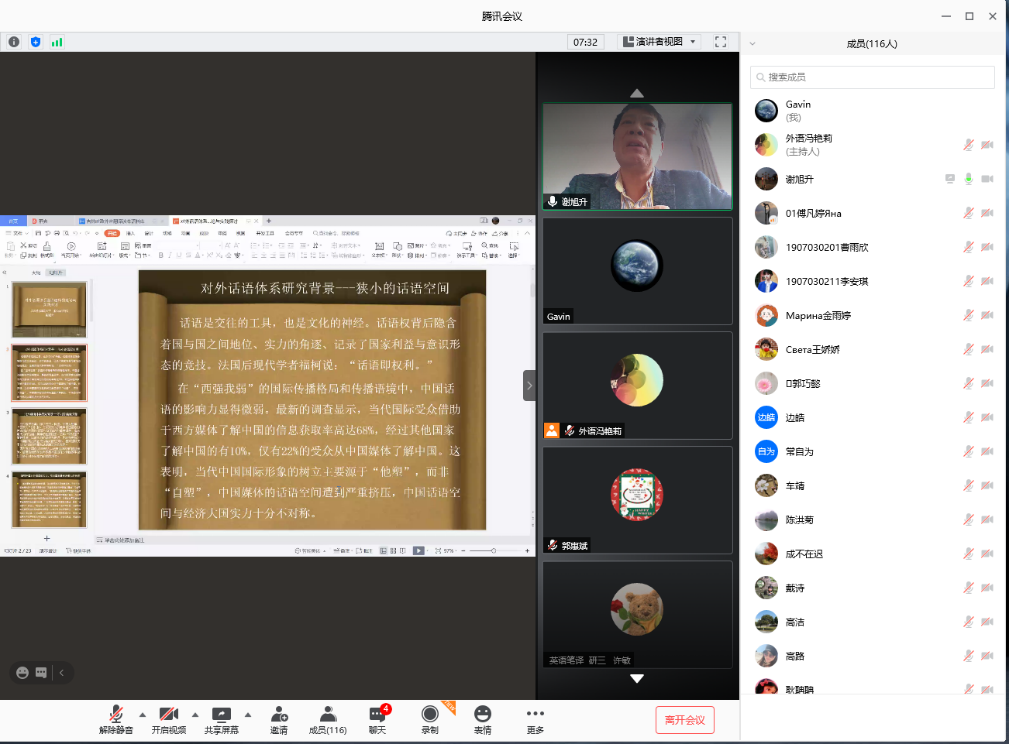Collapse the members panel chevron
This screenshot has height=744, width=1009.
coord(752,44)
